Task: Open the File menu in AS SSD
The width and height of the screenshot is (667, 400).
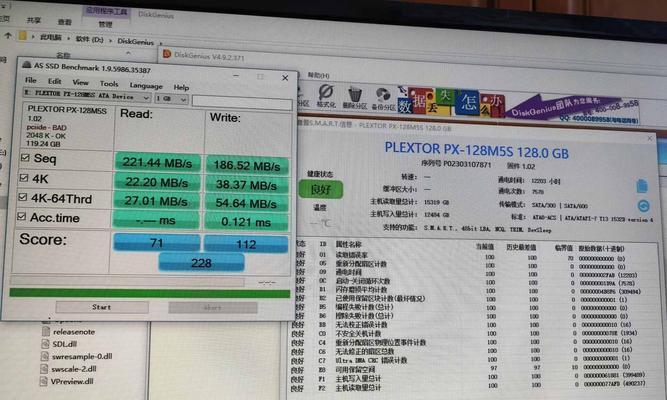Action: point(31,80)
